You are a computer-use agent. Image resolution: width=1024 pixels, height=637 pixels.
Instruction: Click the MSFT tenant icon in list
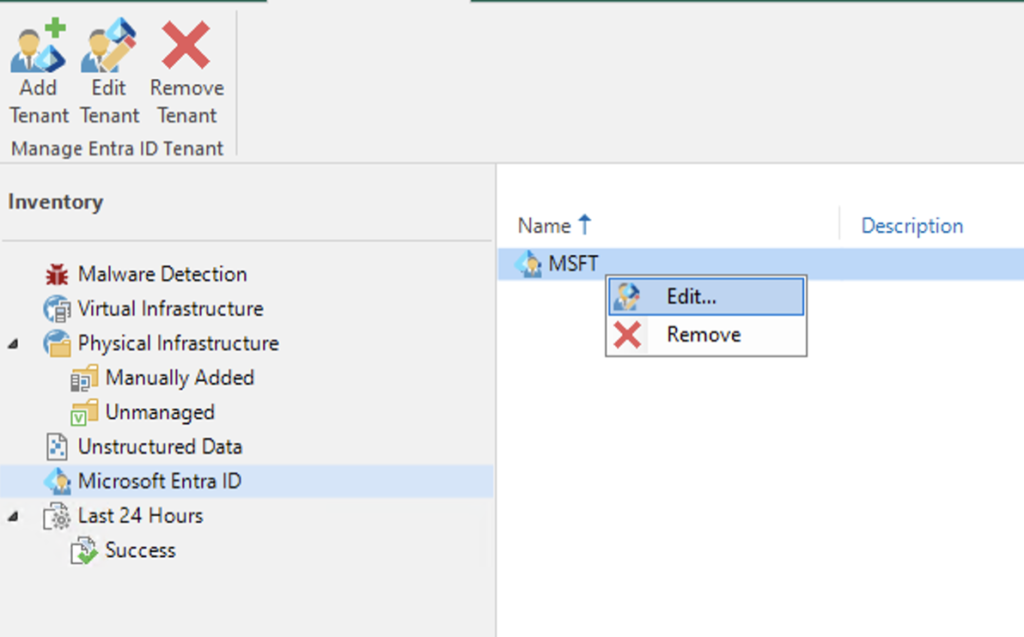tap(528, 264)
